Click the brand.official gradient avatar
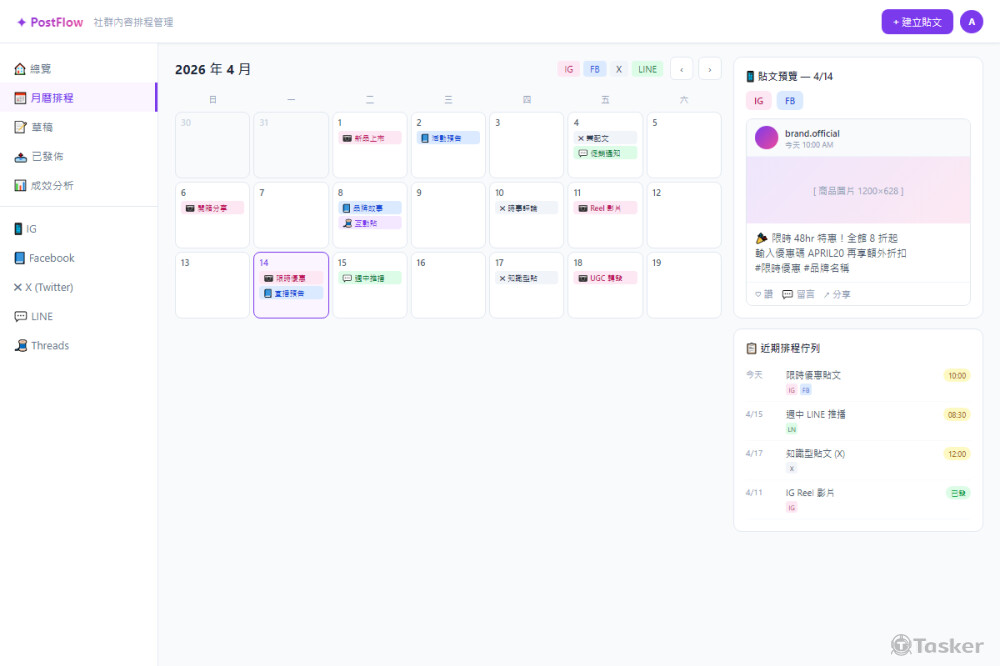Viewport: 1000px width, 666px height. tap(765, 135)
